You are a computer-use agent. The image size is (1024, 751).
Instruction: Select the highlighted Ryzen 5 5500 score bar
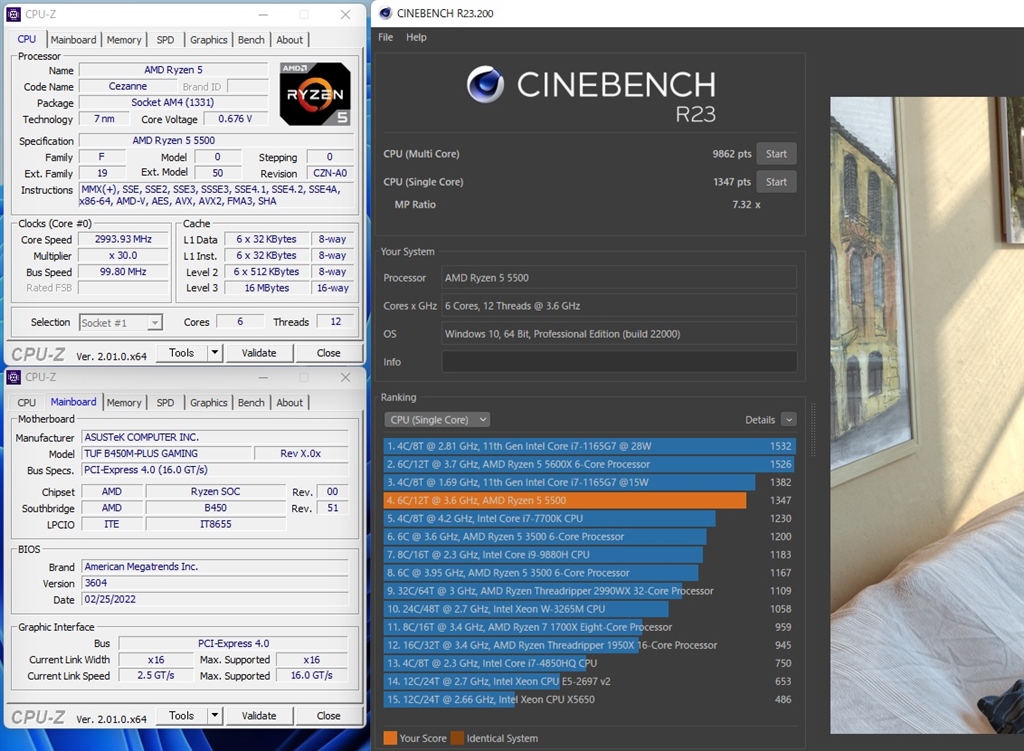[560, 500]
